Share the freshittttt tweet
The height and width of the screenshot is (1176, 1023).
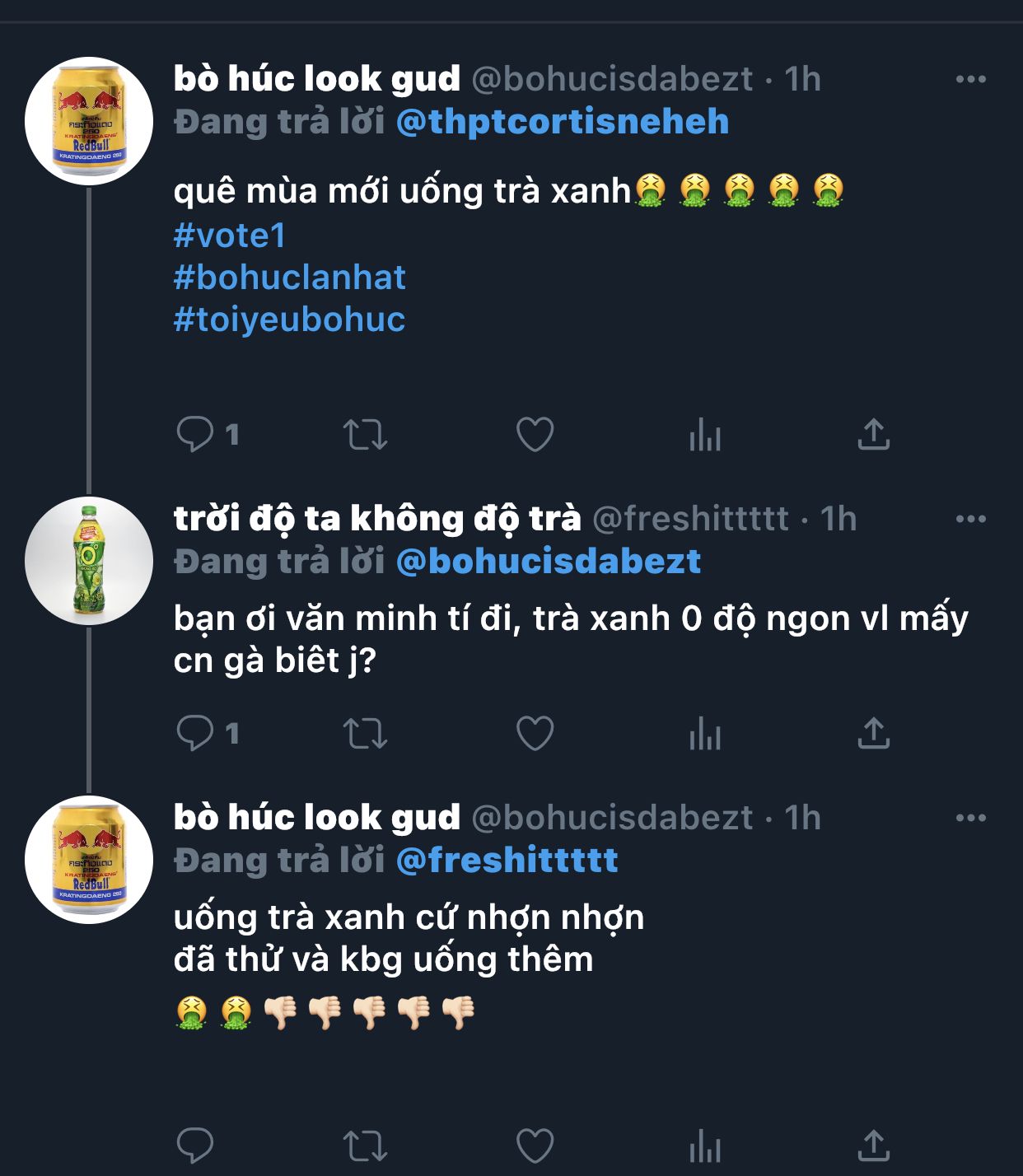(x=874, y=733)
